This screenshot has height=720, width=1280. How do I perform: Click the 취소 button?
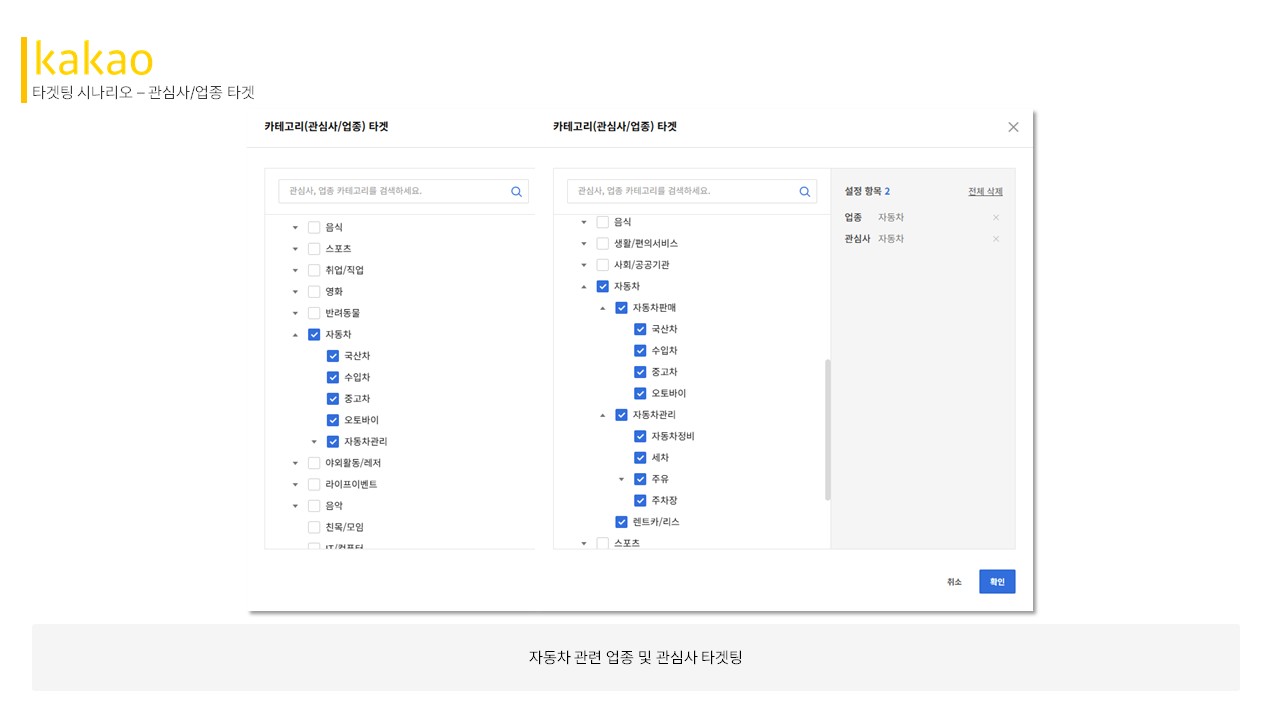click(x=954, y=582)
